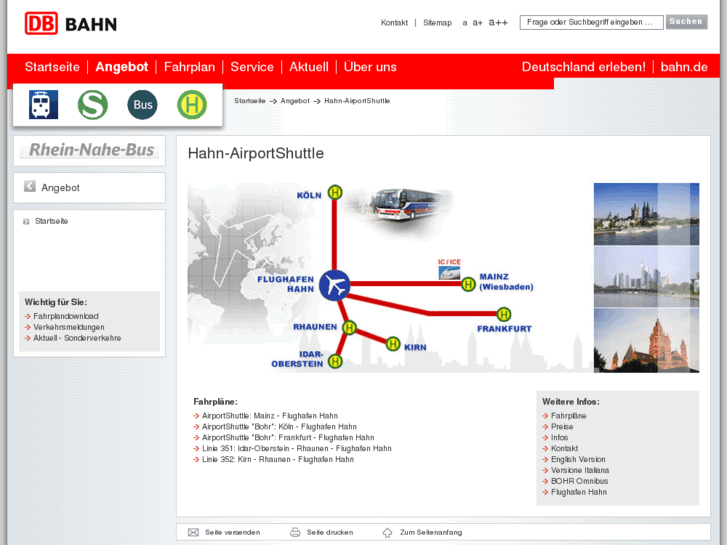Screen dimensions: 727x545
Task: Click Seite drucken text link
Action: tap(330, 532)
